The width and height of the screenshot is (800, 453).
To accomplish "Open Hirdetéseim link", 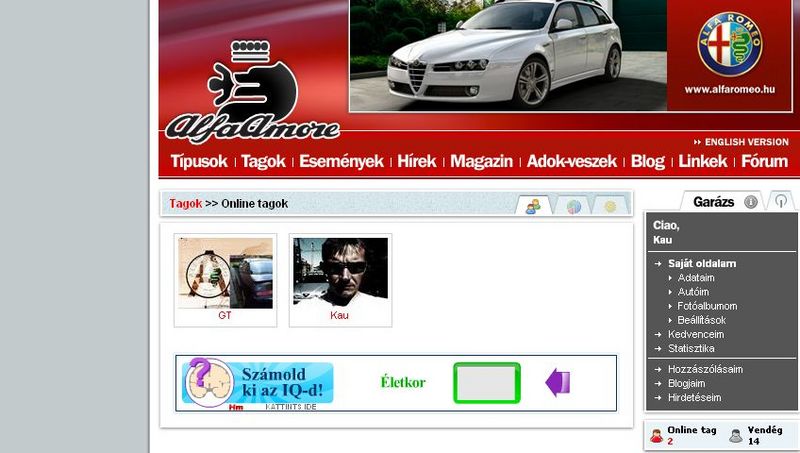I will click(x=695, y=397).
